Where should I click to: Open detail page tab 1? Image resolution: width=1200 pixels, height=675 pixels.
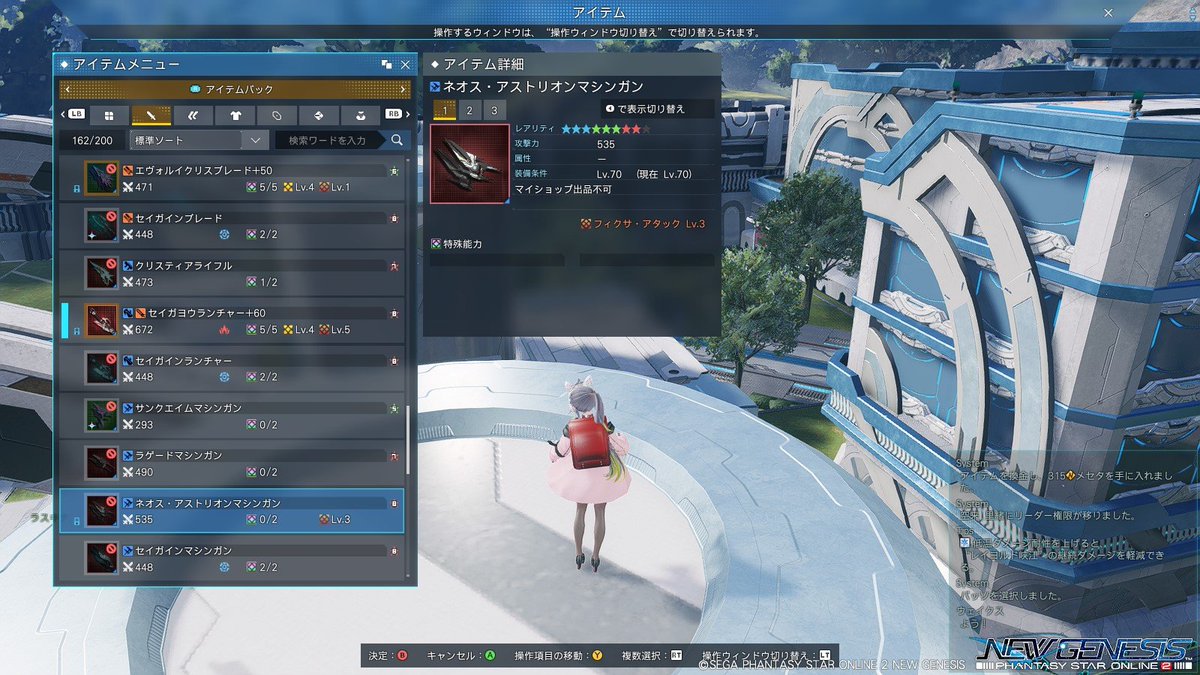444,109
